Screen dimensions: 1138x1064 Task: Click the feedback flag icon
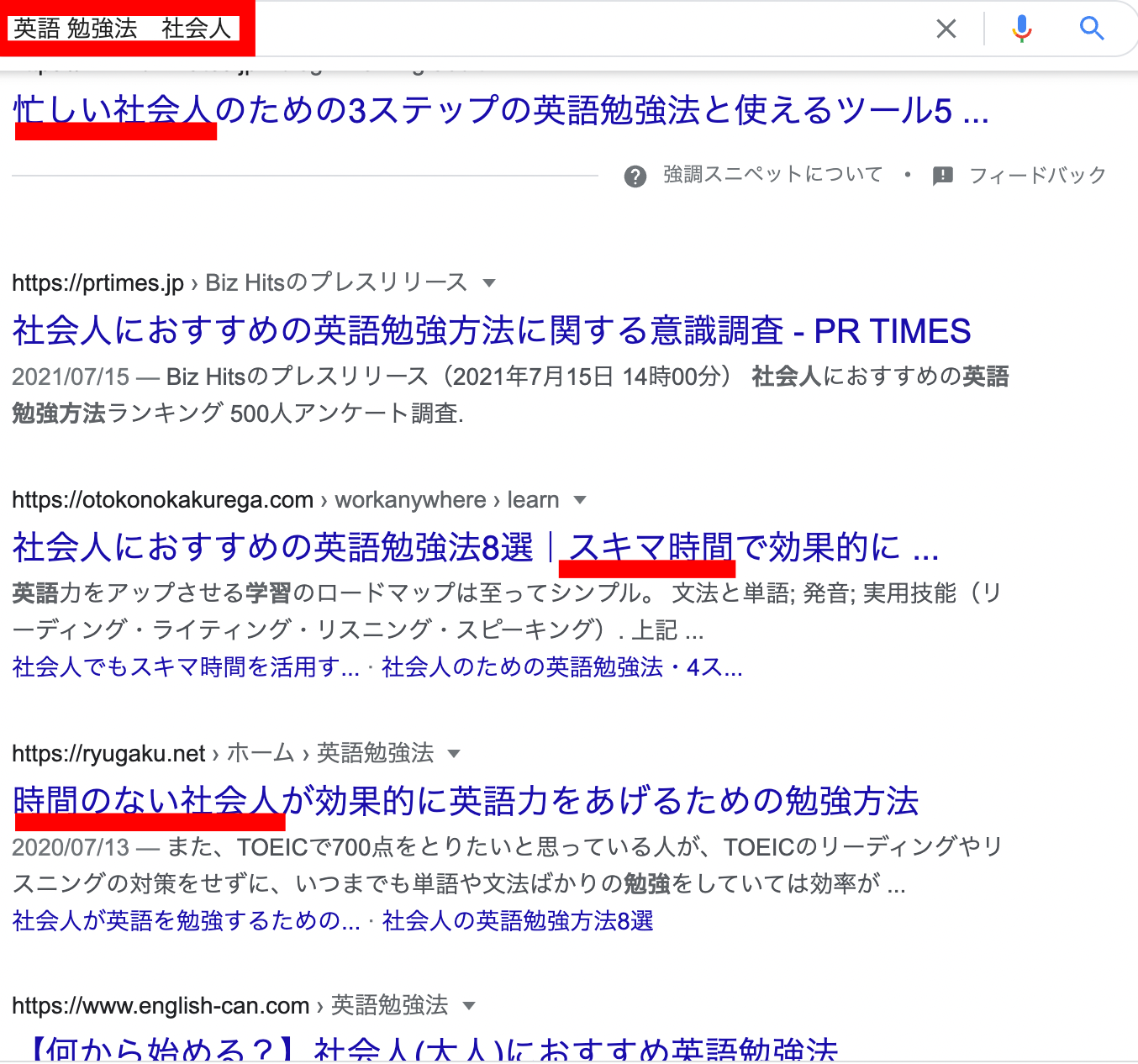942,176
